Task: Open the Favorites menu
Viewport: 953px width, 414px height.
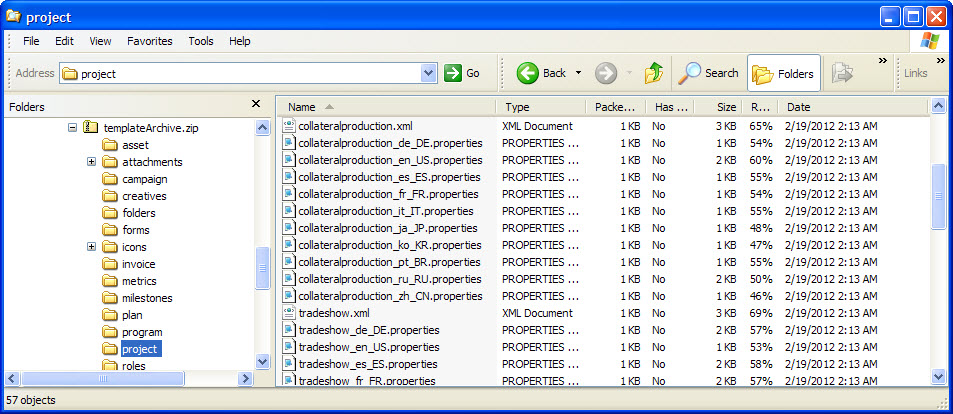Action: point(150,41)
